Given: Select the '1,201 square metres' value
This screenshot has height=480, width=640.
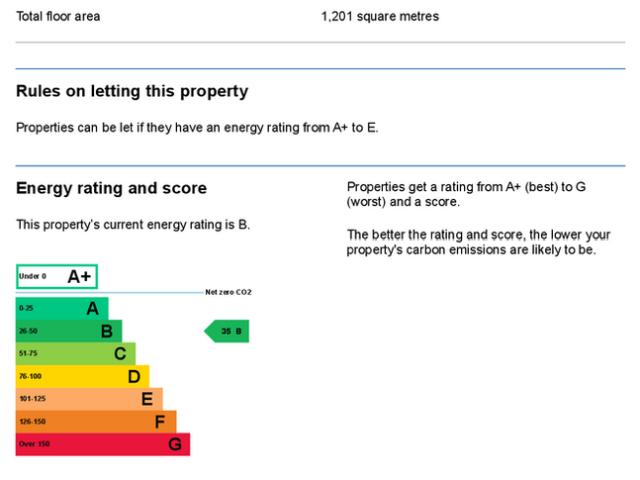Looking at the screenshot, I should click(380, 17).
